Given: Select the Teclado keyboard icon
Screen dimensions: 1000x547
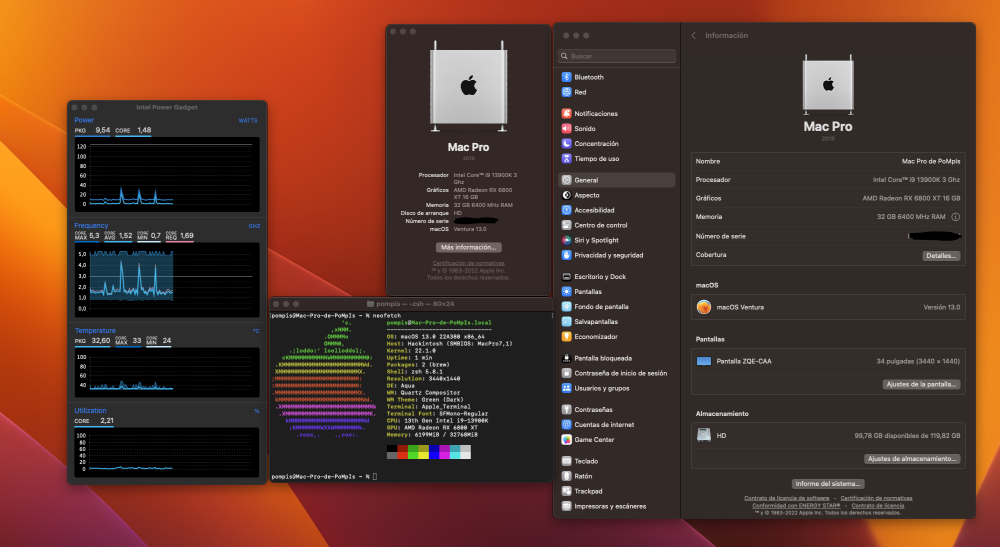Looking at the screenshot, I should tap(566, 461).
